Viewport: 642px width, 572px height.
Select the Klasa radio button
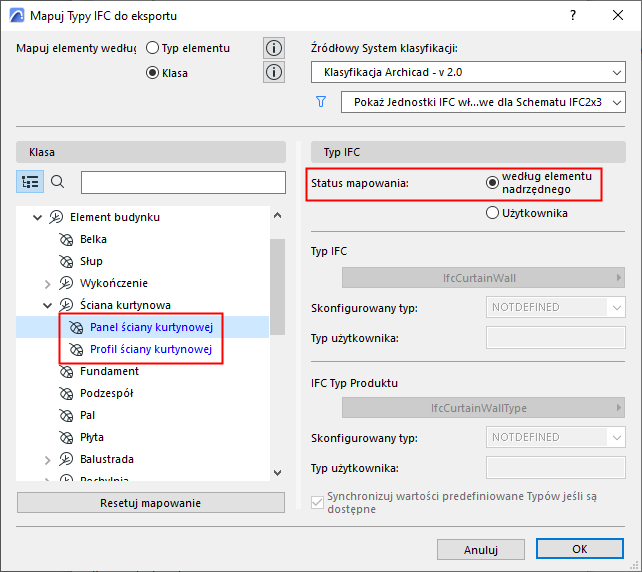[x=152, y=73]
